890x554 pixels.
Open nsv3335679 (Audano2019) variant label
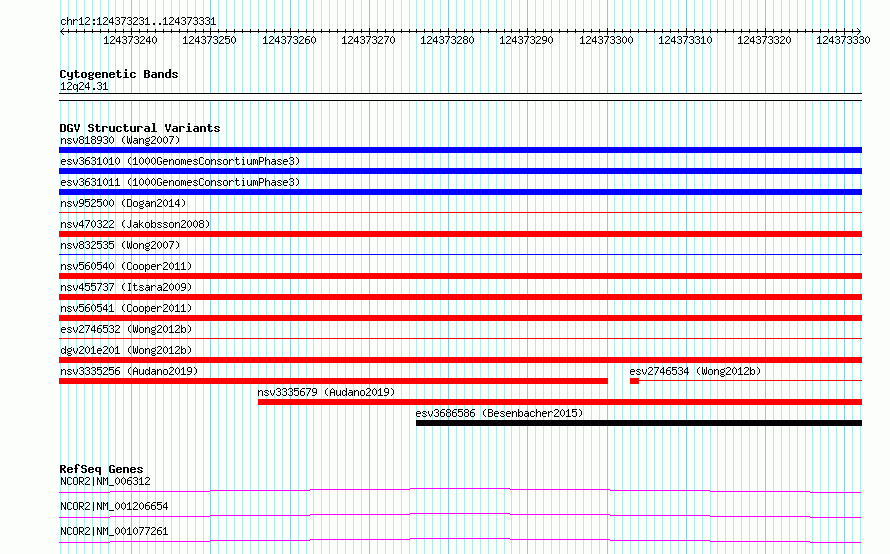tap(326, 392)
